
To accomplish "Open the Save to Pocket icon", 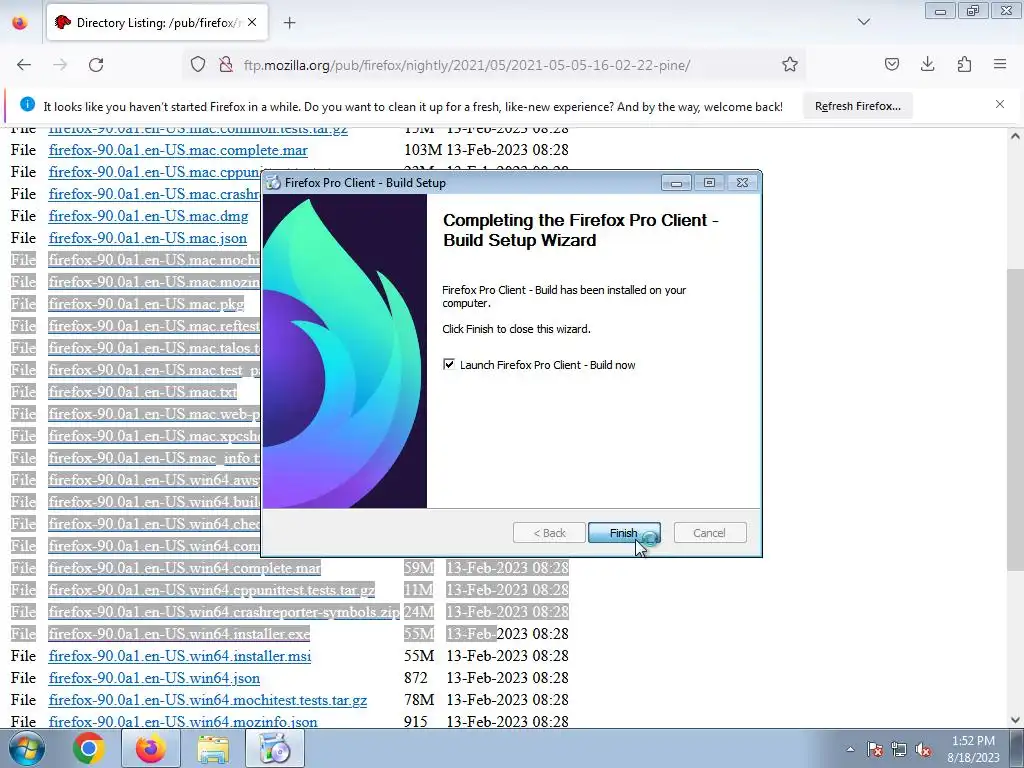I will tap(891, 64).
